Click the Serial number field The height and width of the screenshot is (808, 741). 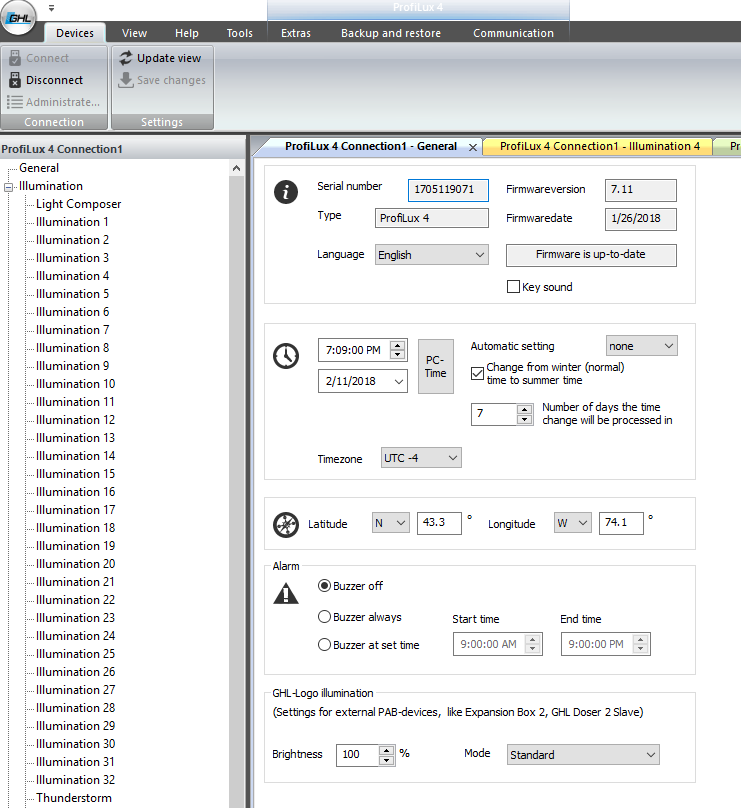448,190
